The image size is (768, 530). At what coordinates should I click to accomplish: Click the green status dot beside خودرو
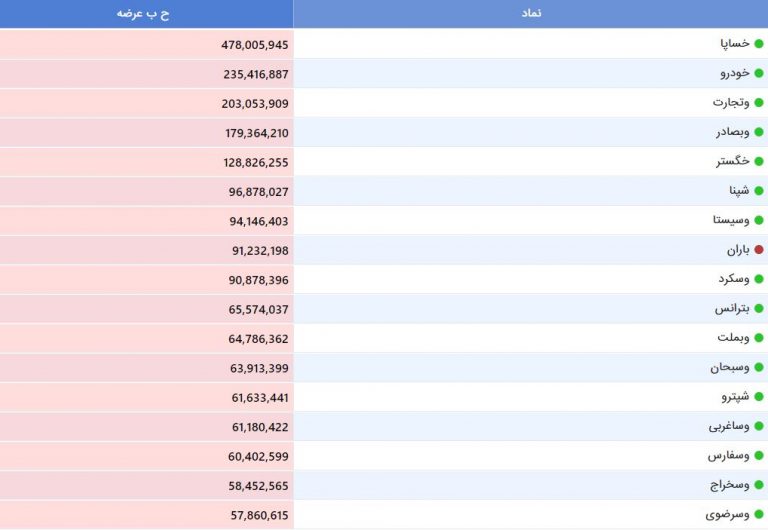click(x=759, y=73)
